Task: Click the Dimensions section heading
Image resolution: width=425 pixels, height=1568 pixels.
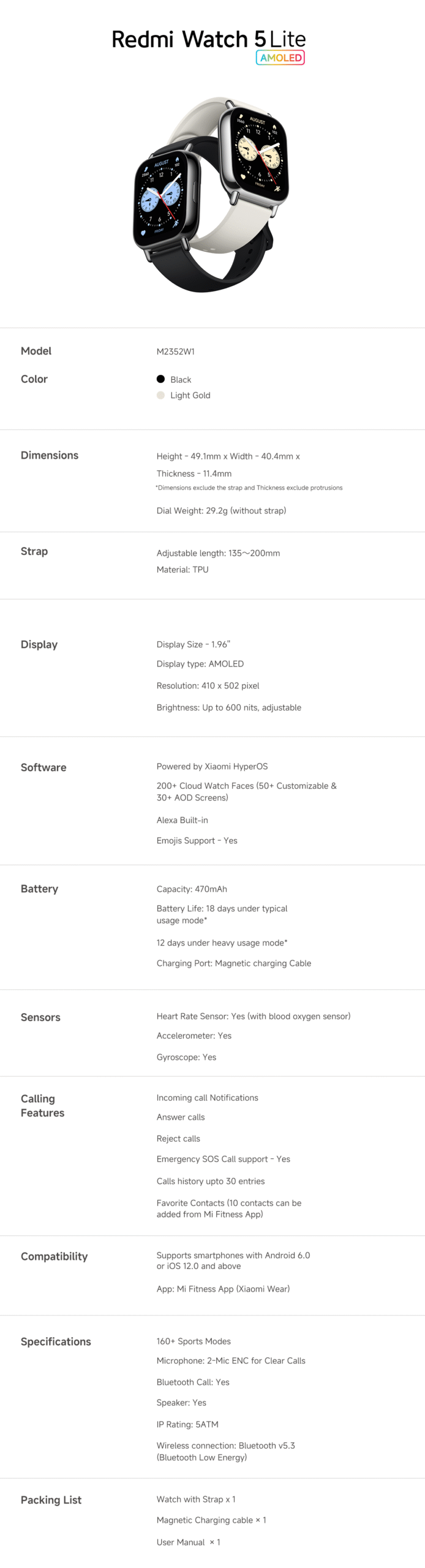Action: (x=50, y=455)
